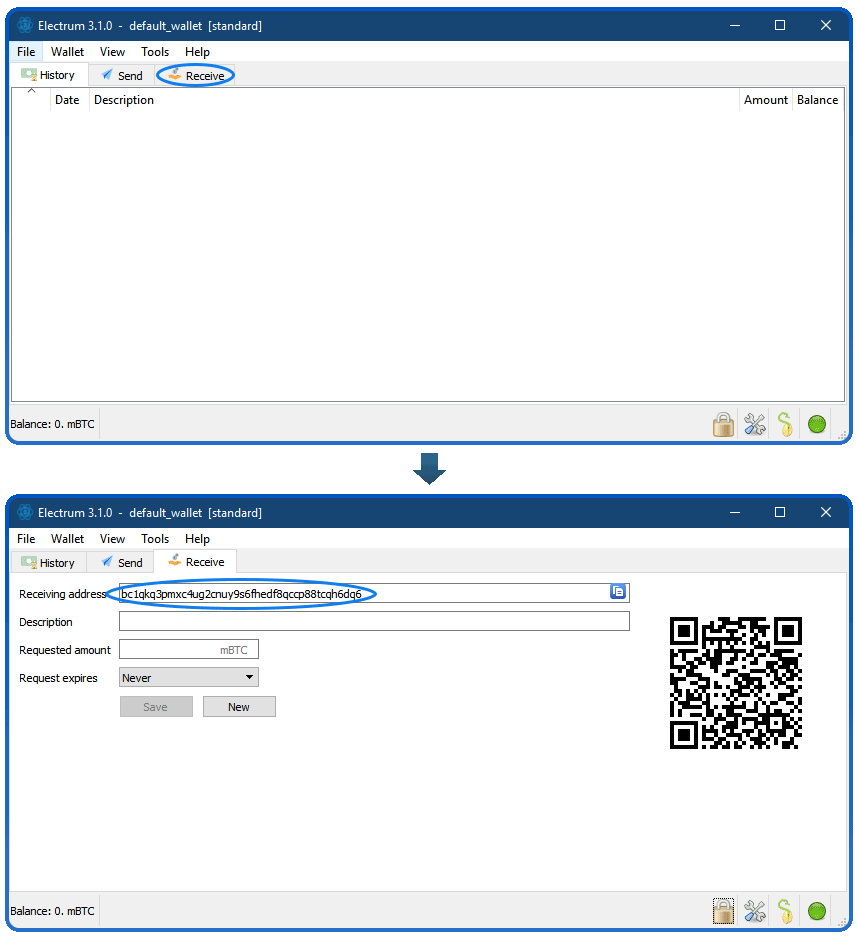Open View menu in upper window
Screen dimensions: 858x937
click(112, 51)
